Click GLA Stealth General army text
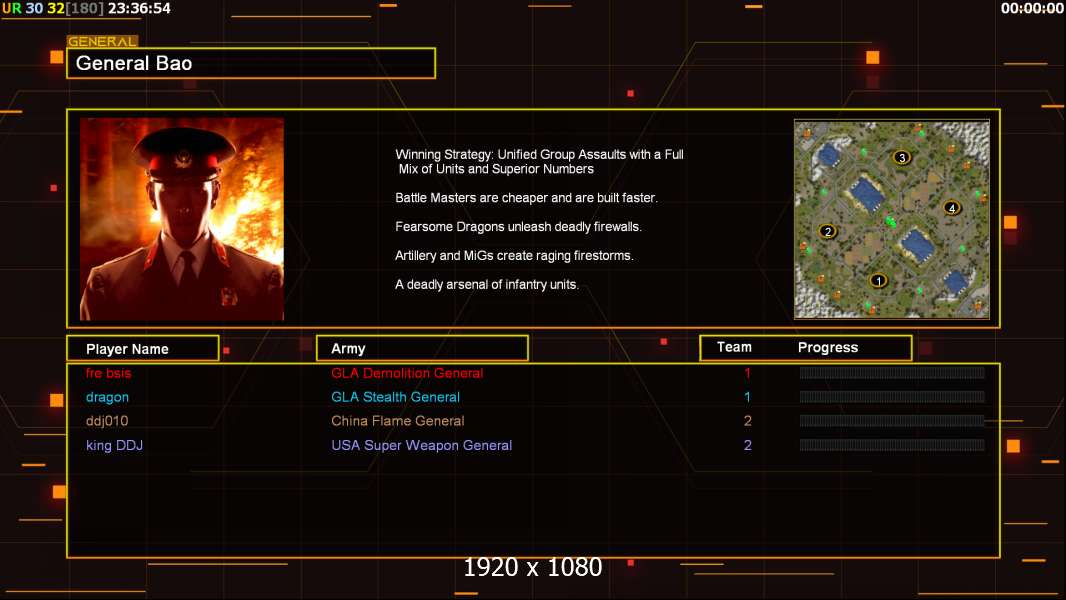The height and width of the screenshot is (600, 1066). [x=395, y=397]
